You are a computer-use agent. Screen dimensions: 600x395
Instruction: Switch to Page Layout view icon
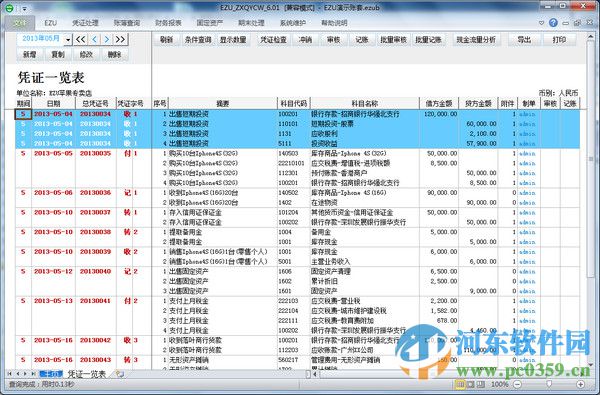coord(471,384)
